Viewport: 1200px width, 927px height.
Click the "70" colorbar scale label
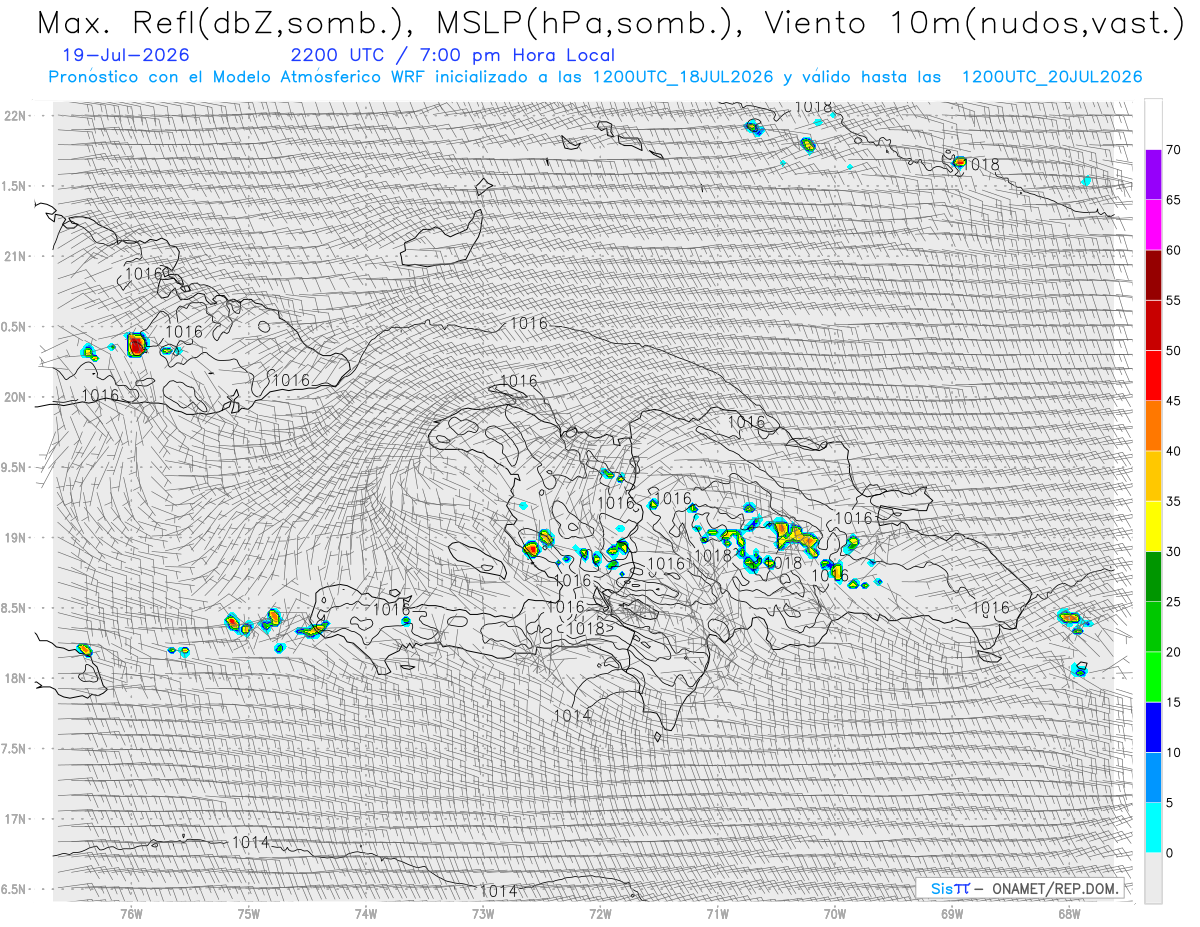pyautogui.click(x=1173, y=150)
